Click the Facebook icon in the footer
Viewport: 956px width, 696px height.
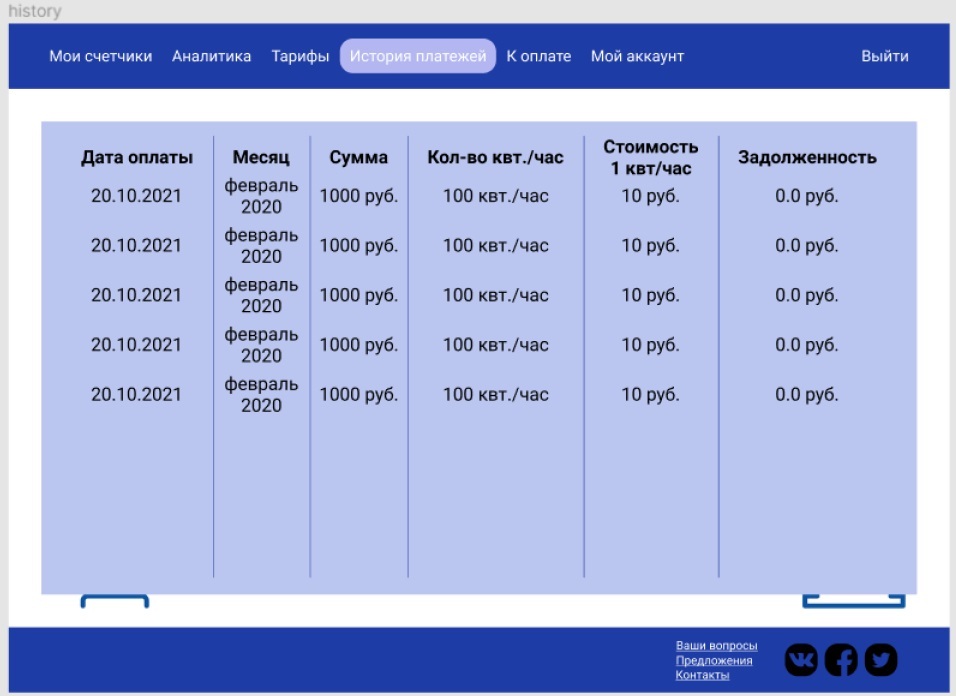pos(841,660)
